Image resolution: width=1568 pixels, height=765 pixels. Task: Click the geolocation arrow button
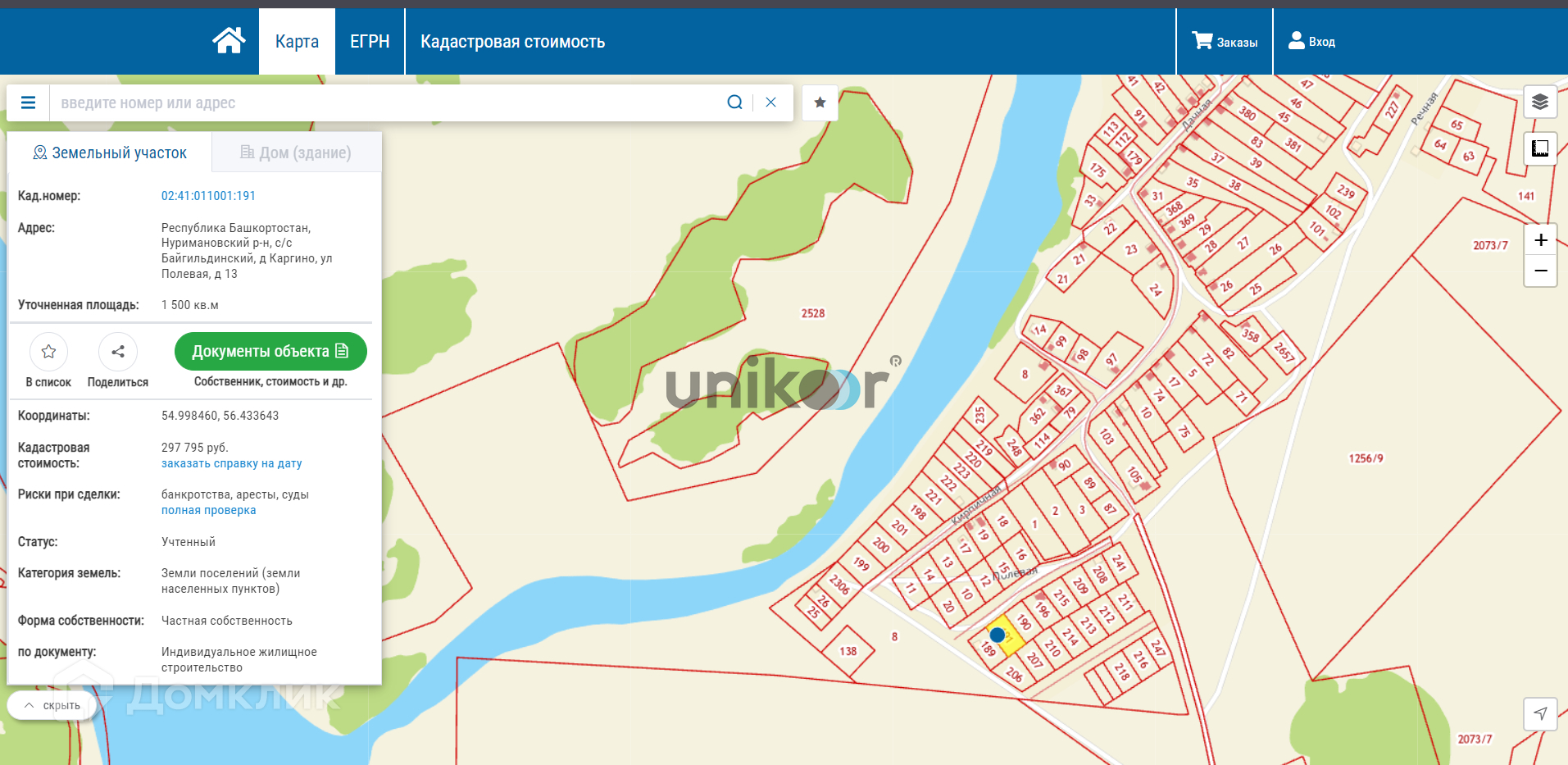[1539, 713]
